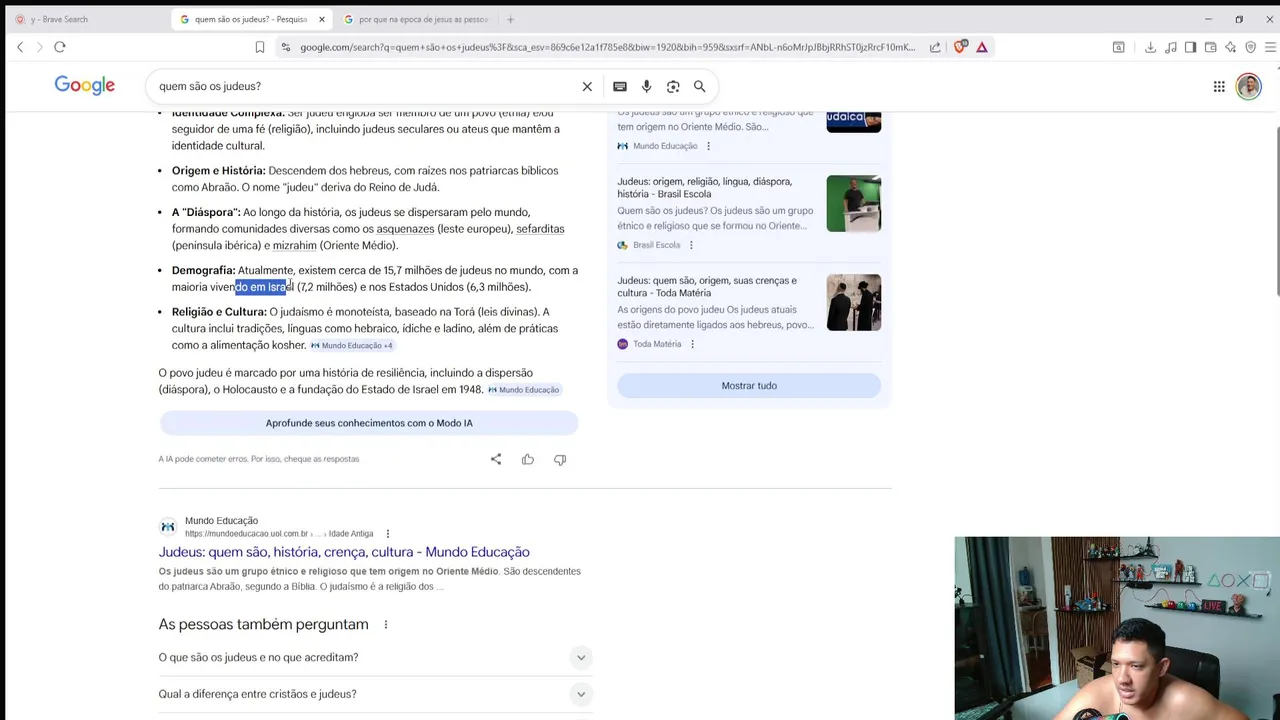Open the 'Mundo Educação +4' citation chip
1280x720 pixels.
352,345
